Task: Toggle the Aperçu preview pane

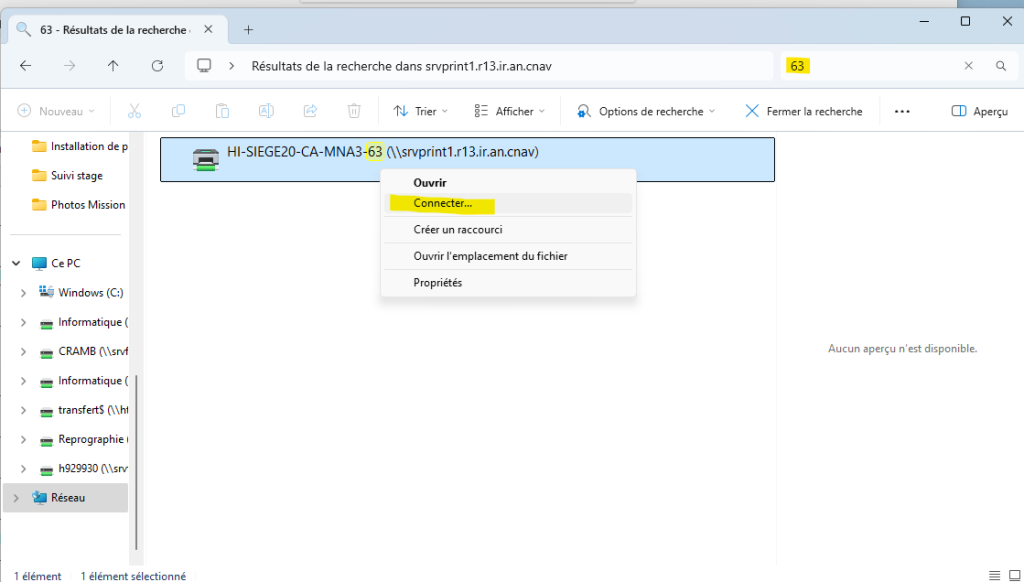Action: 979,111
